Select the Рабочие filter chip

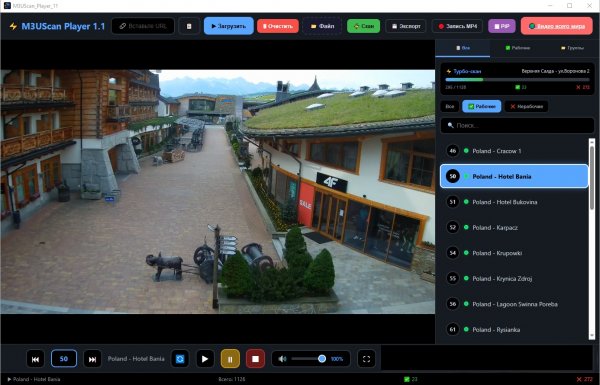click(481, 106)
